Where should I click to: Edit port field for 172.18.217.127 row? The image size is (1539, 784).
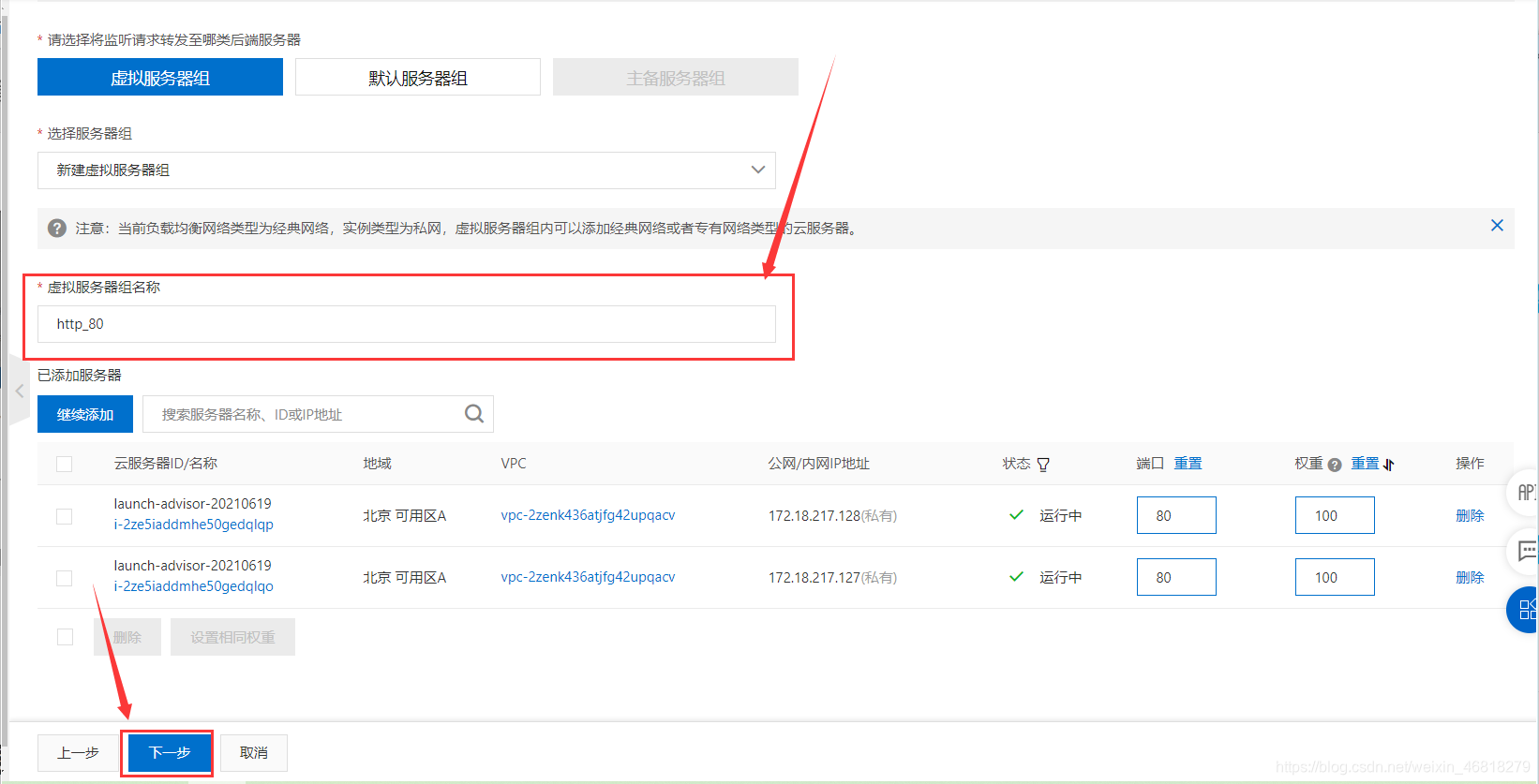pos(1176,577)
